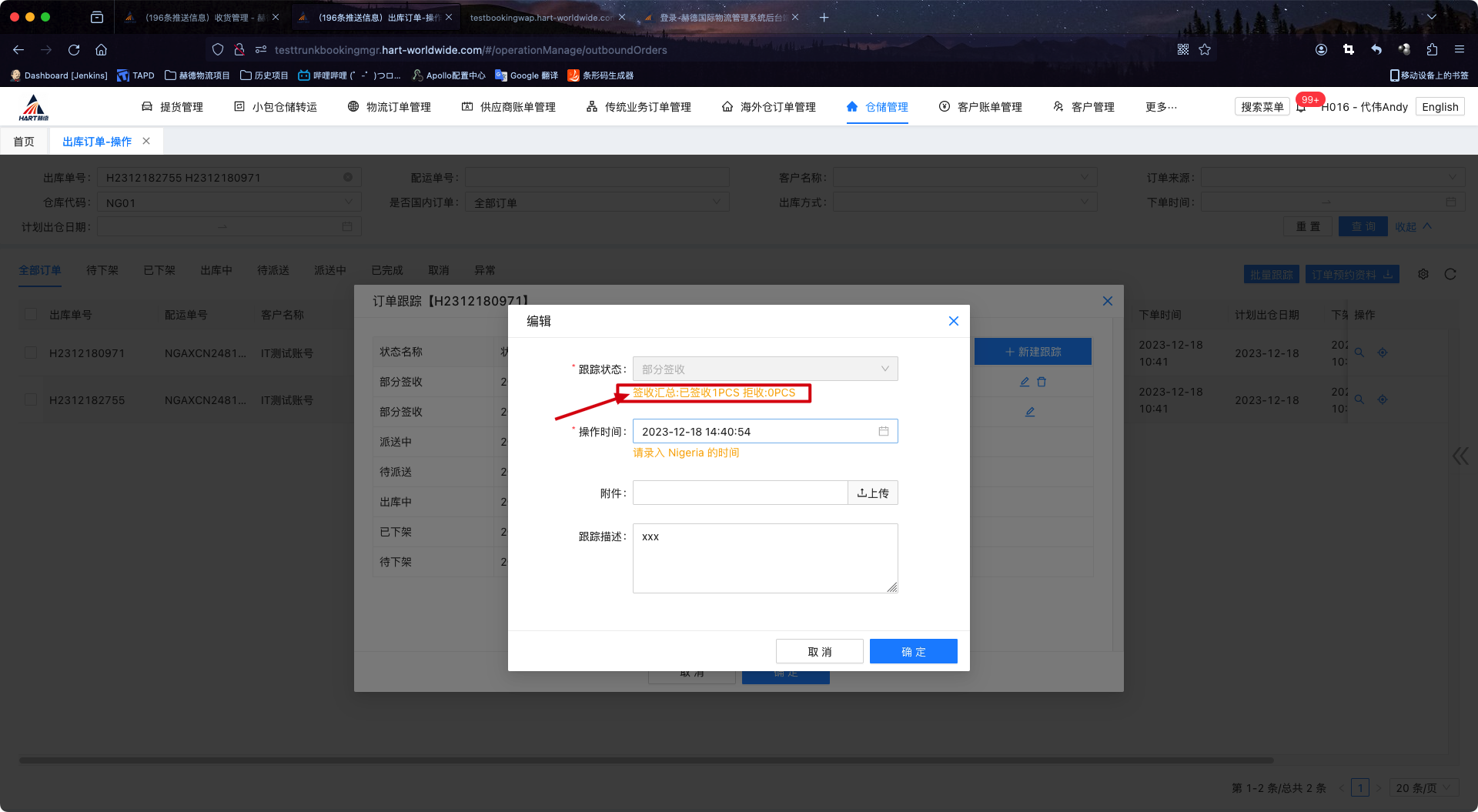Open 客户账单管理 menu
This screenshot has width=1478, height=812.
pyautogui.click(x=981, y=107)
